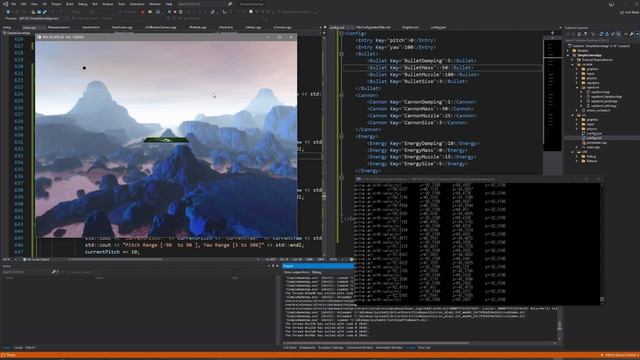Open the Help menu
The image size is (640, 360).
tap(169, 4)
